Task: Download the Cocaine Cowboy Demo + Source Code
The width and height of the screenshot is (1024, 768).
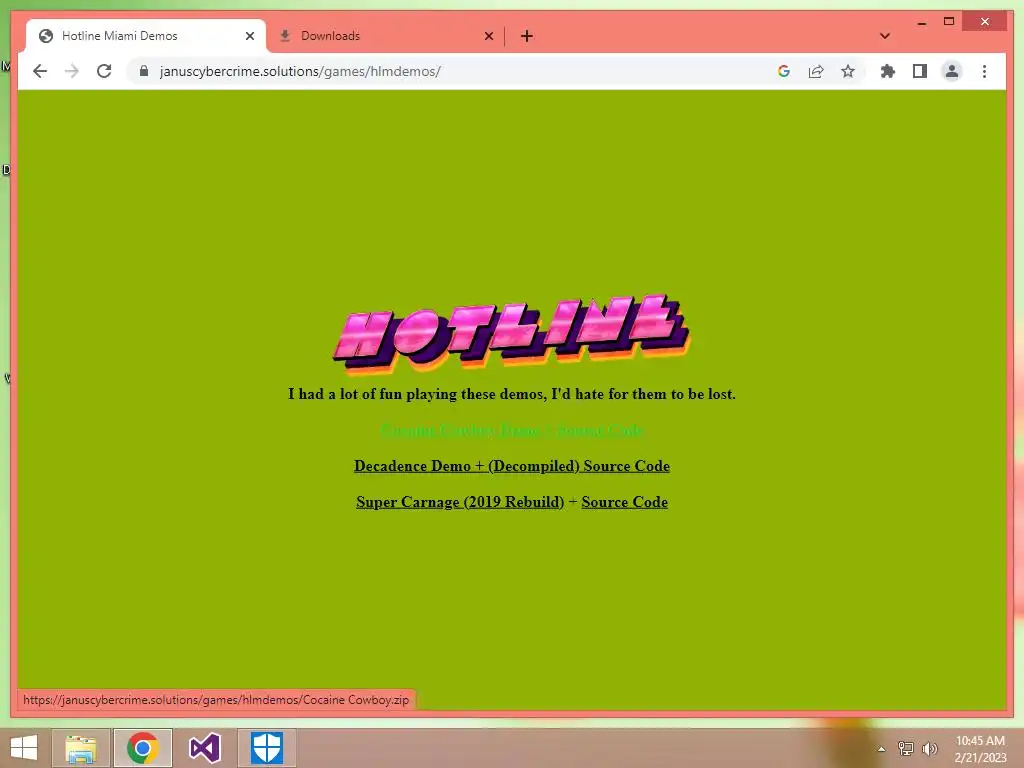Action: coord(512,430)
